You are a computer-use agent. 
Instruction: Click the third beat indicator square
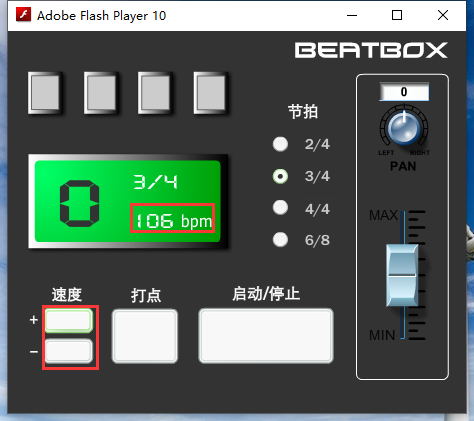click(155, 93)
